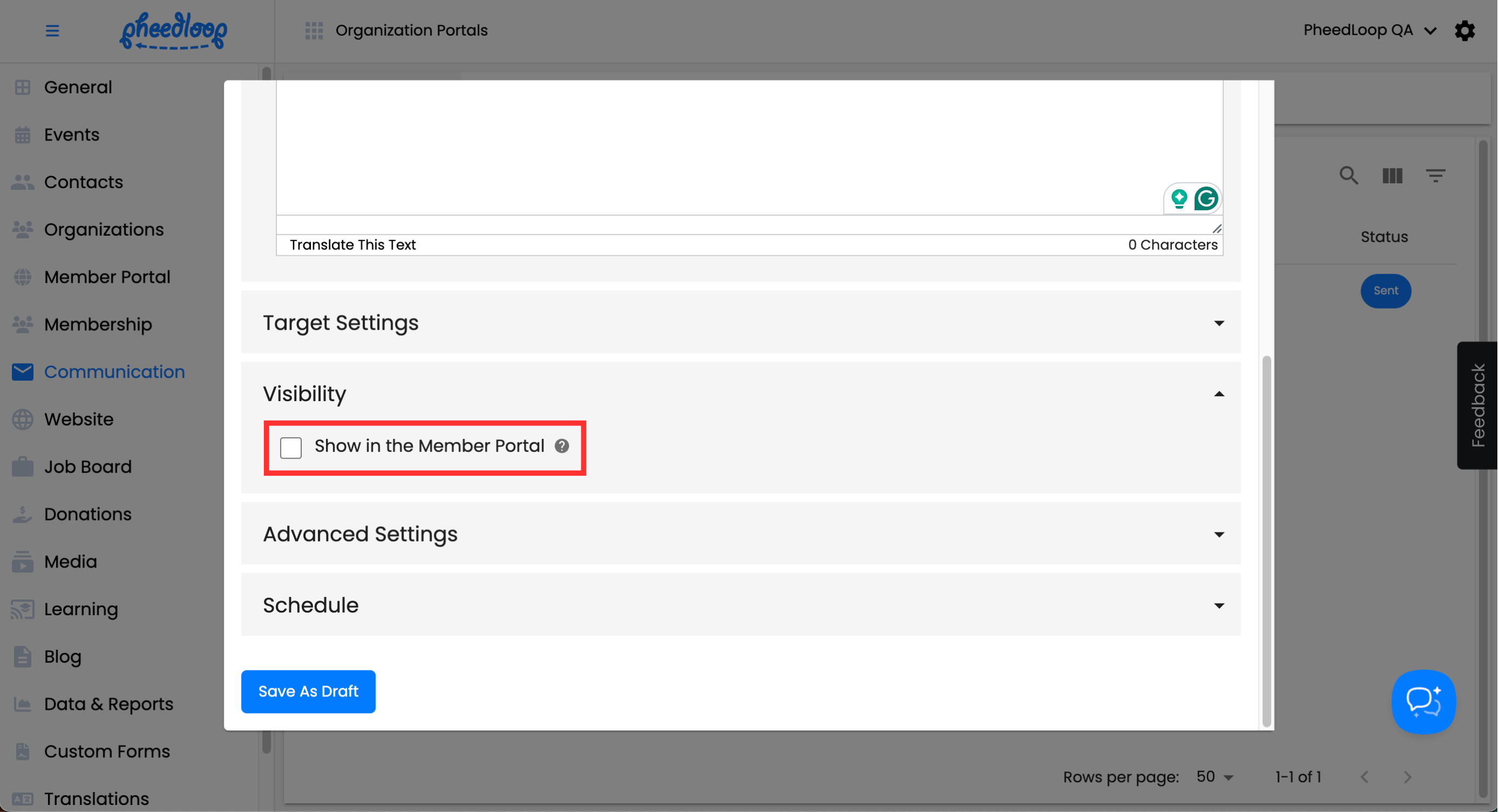Click Translate This Text link
The width and height of the screenshot is (1499, 812).
pyautogui.click(x=353, y=245)
